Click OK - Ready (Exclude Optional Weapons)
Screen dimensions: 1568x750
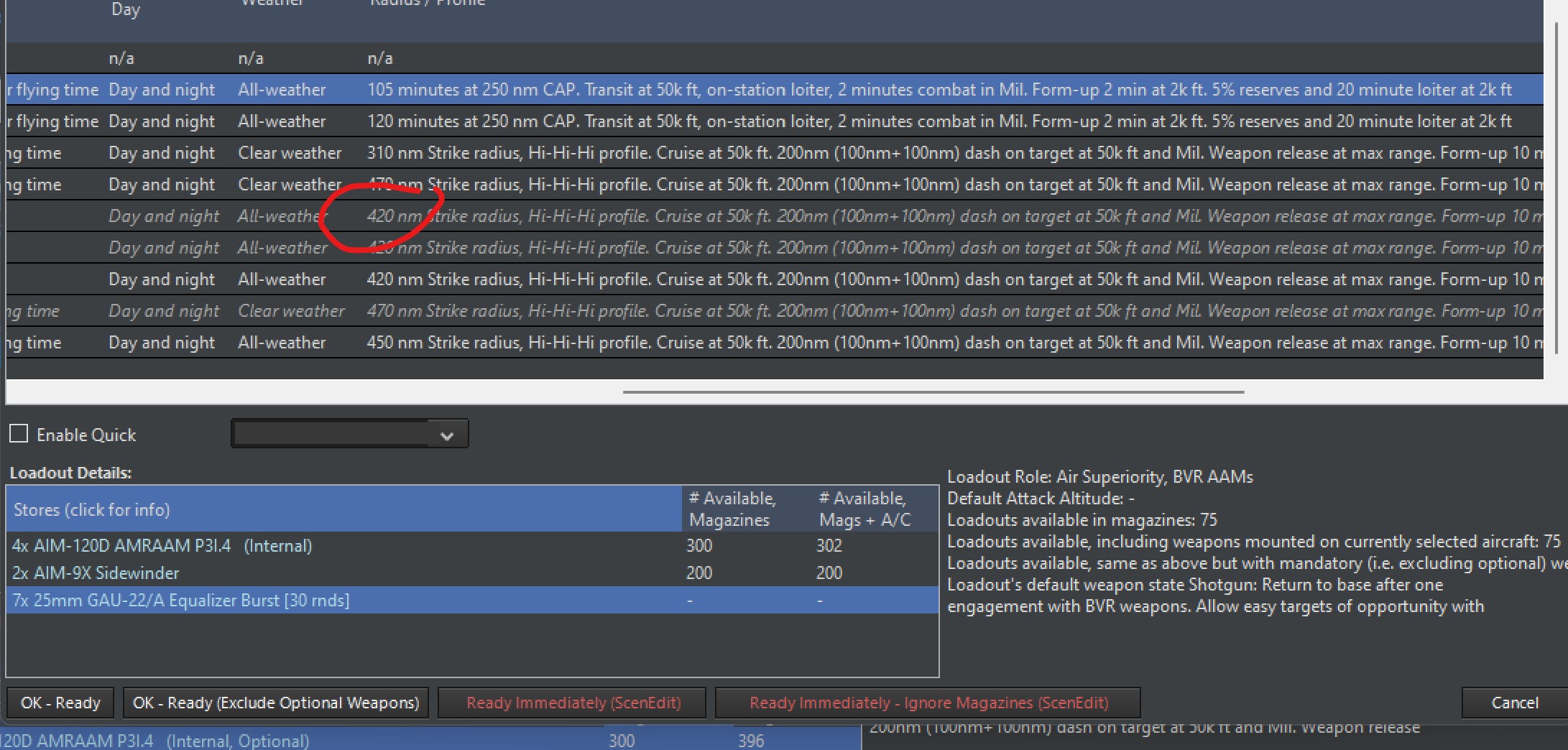coord(276,703)
